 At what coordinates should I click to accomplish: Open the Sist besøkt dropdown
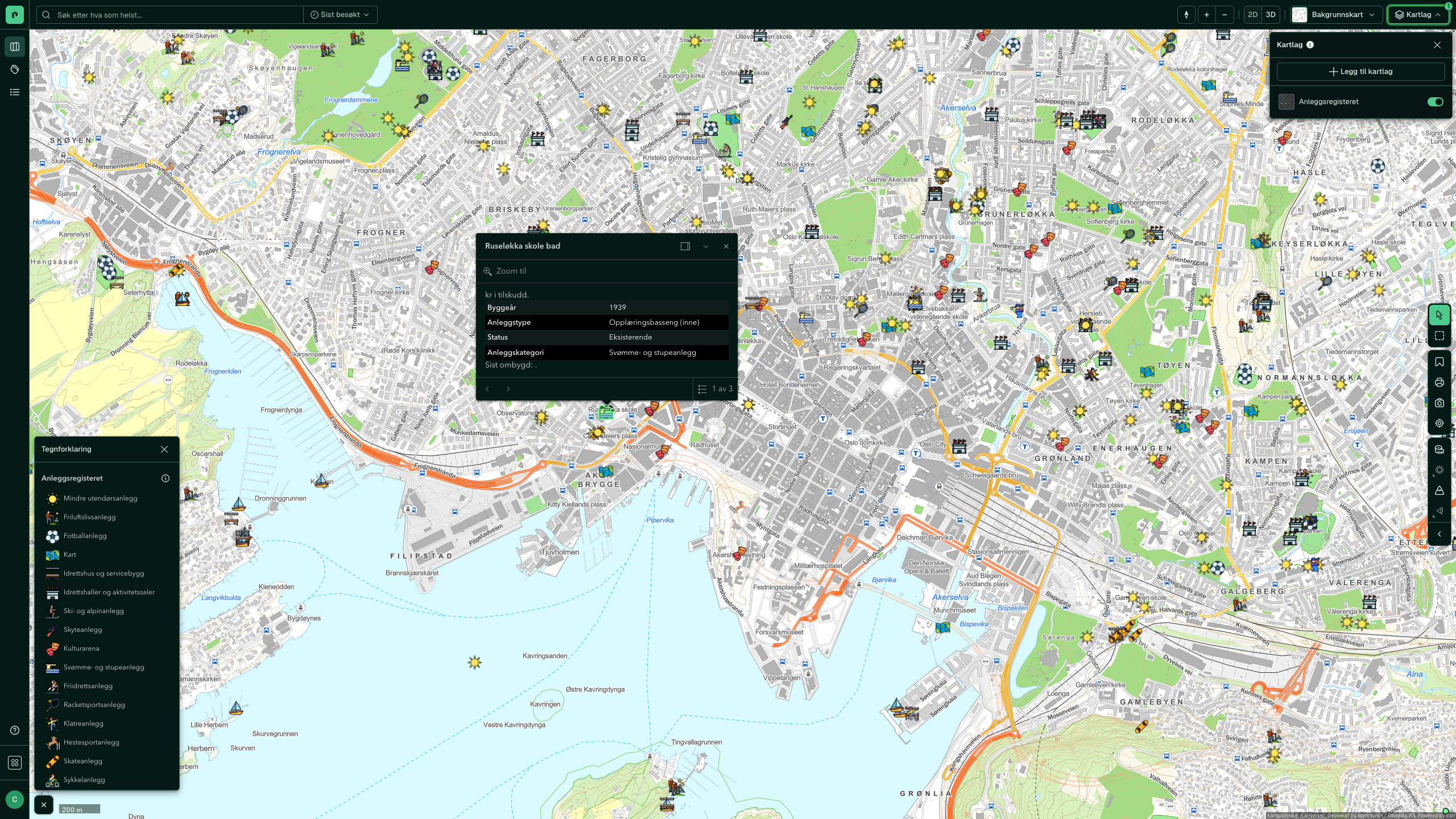tap(340, 15)
